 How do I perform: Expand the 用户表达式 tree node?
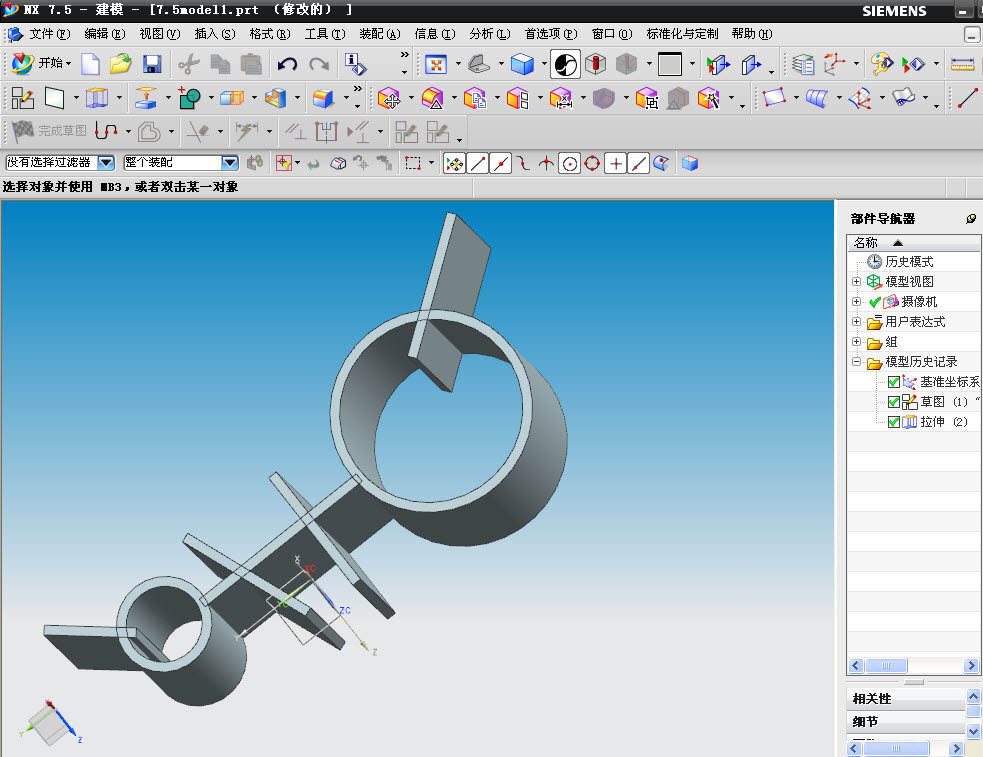coord(856,321)
